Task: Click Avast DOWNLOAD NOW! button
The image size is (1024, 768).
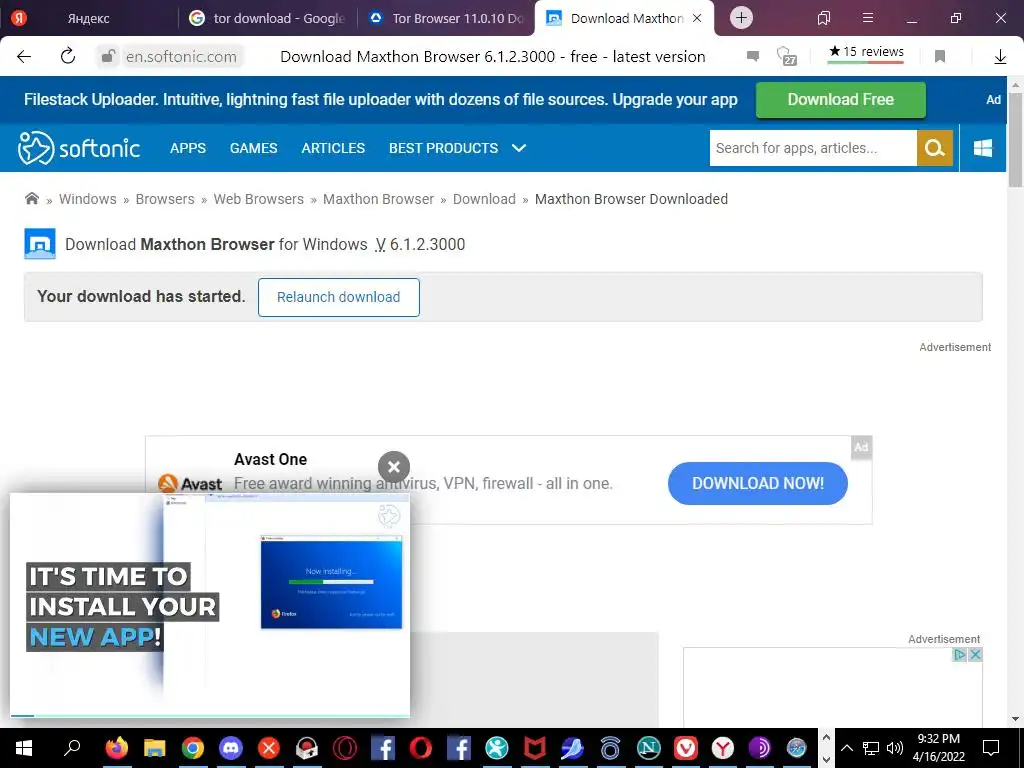Action: point(758,483)
